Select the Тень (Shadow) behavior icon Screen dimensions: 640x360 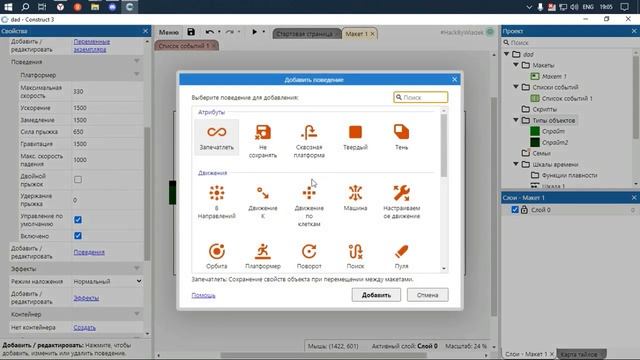401,132
